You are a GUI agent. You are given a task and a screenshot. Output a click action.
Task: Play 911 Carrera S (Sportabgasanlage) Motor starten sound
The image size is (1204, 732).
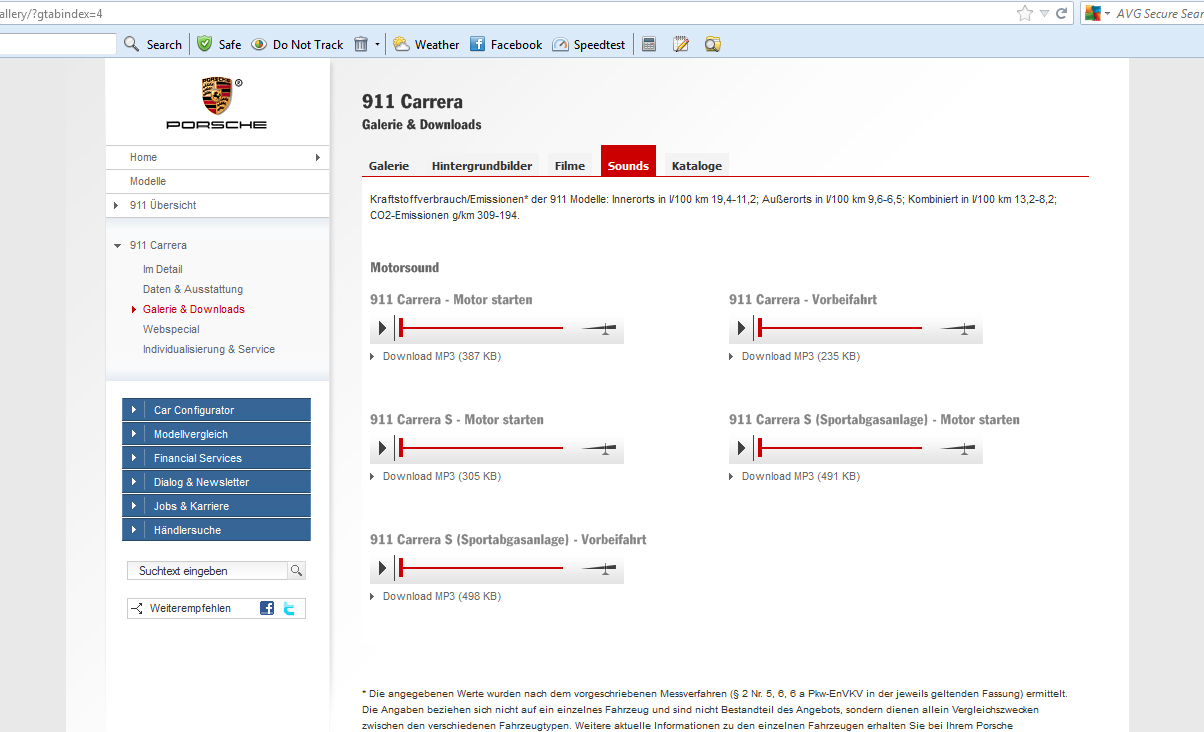coord(741,448)
